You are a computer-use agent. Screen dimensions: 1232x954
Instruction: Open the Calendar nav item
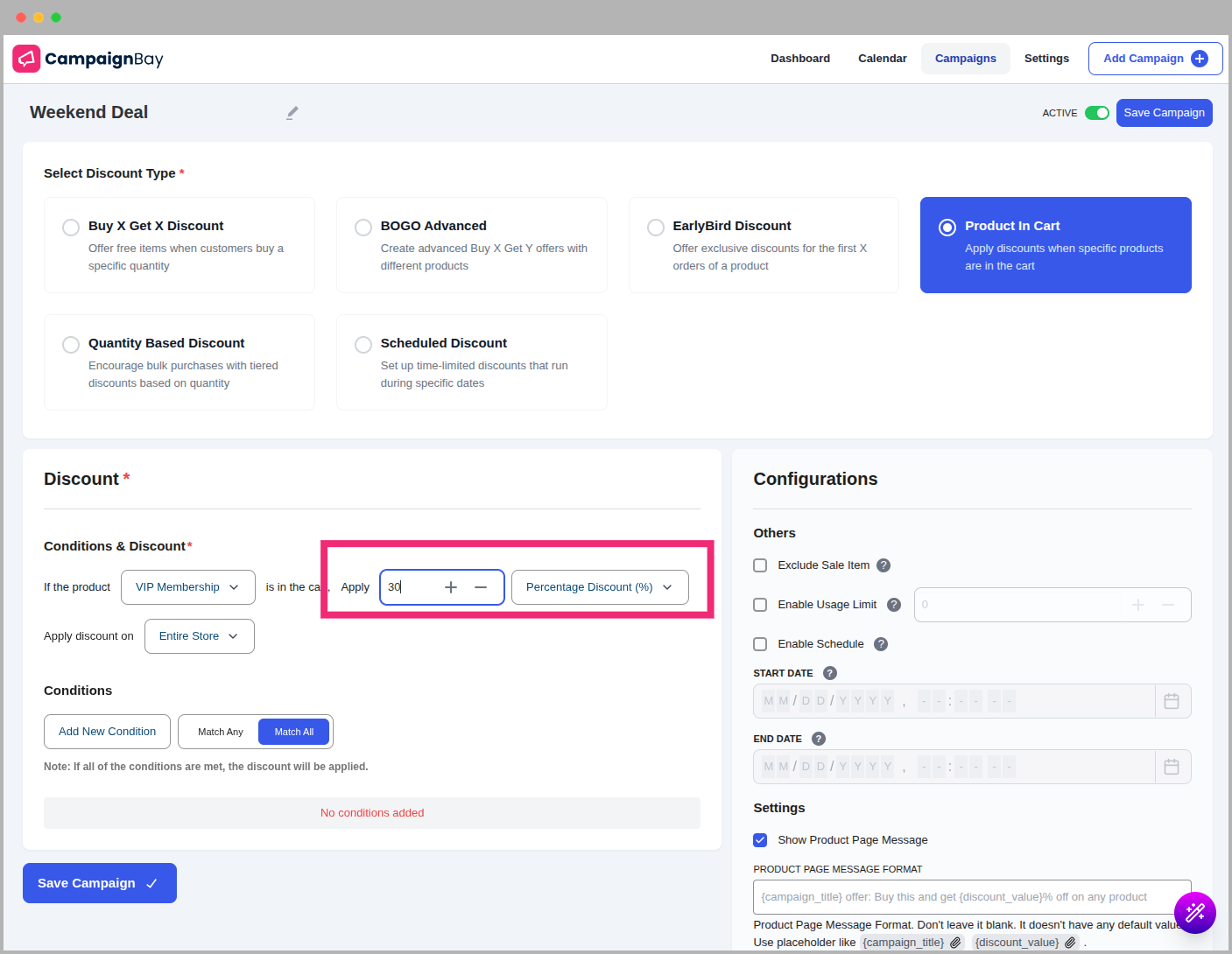[882, 59]
